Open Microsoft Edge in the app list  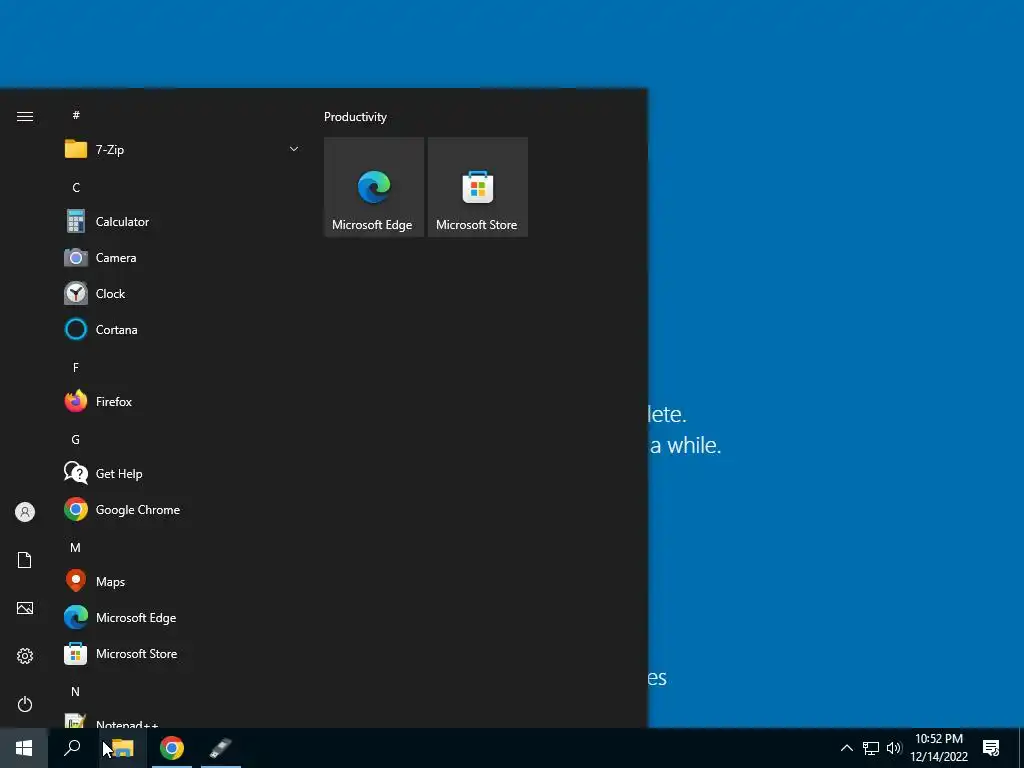tap(182, 618)
